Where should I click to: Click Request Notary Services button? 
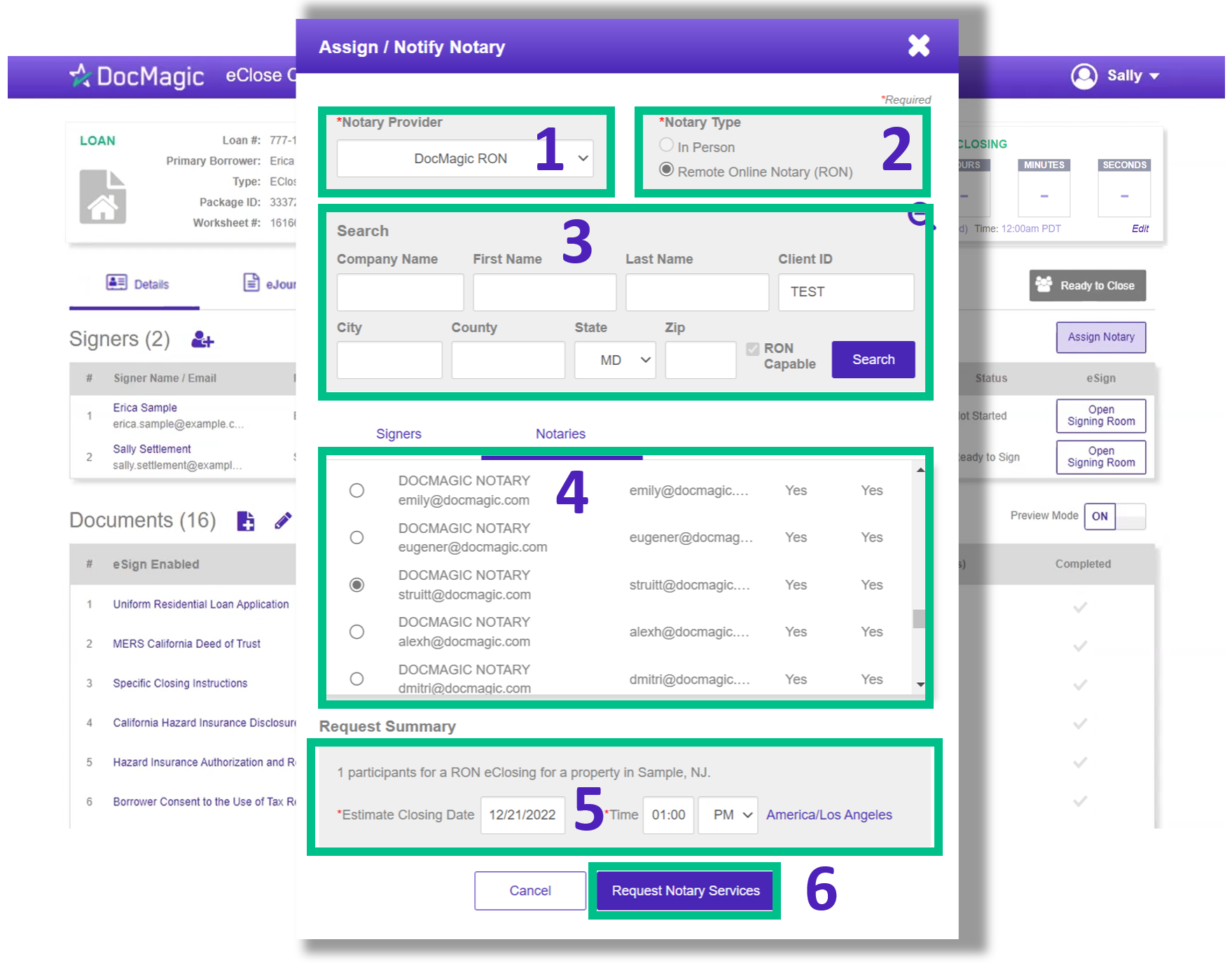(x=685, y=891)
